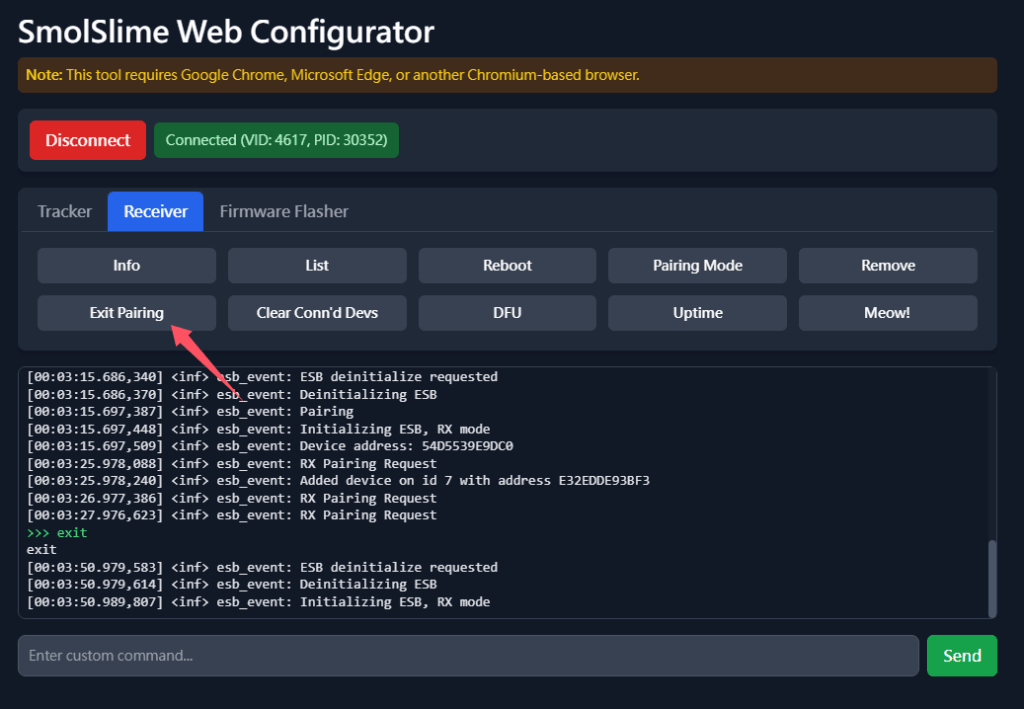Switch to the Tracker tab
The width and height of the screenshot is (1024, 709).
pyautogui.click(x=65, y=211)
